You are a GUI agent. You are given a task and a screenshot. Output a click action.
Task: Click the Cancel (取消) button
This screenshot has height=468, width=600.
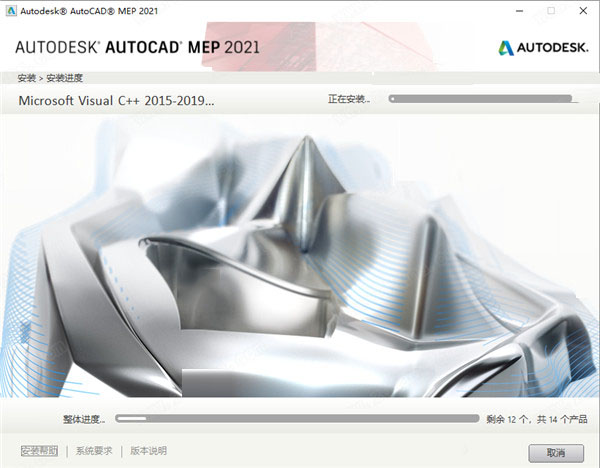click(x=554, y=451)
